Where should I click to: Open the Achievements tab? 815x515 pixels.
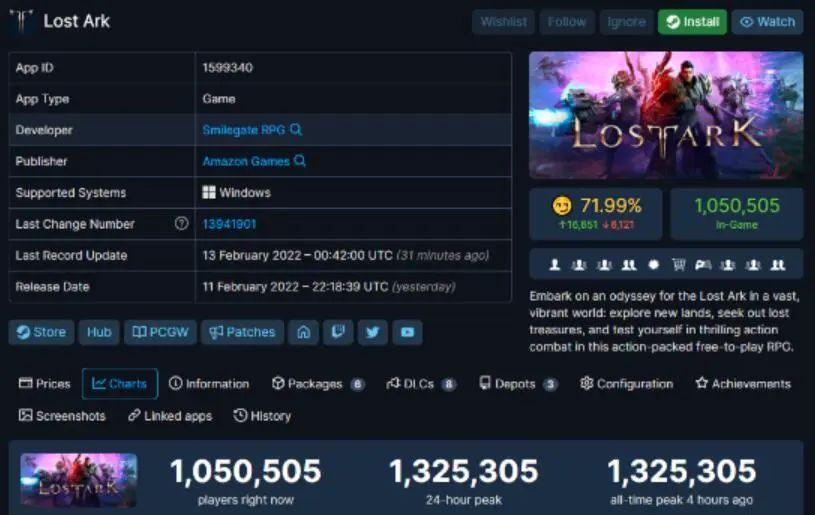743,384
